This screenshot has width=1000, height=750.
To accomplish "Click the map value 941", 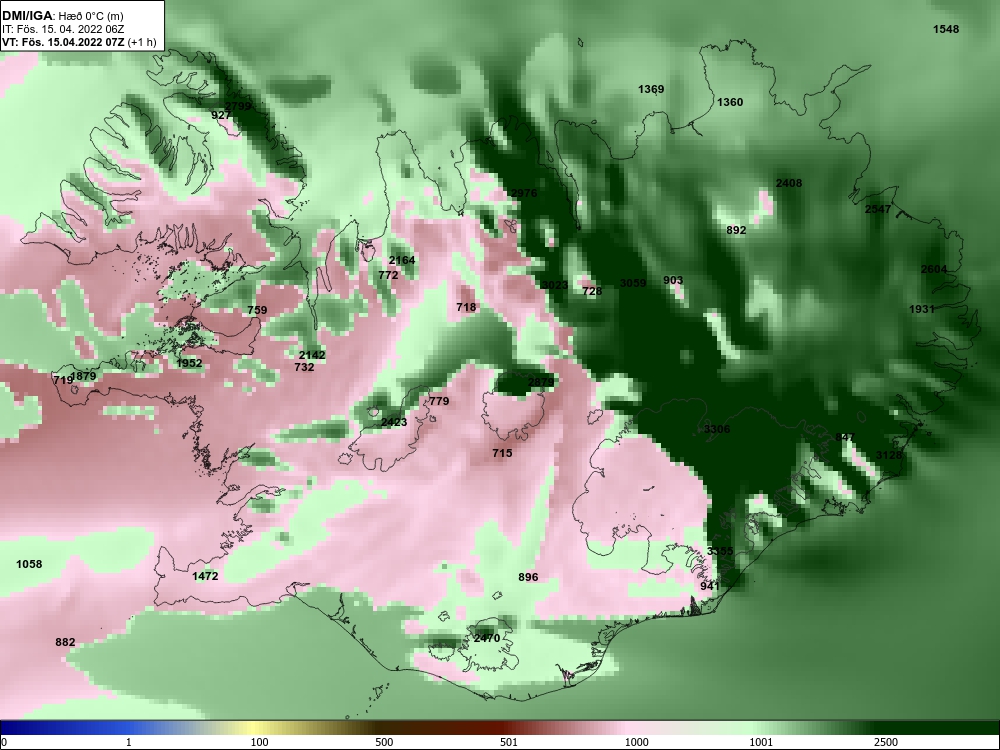I will (x=709, y=586).
